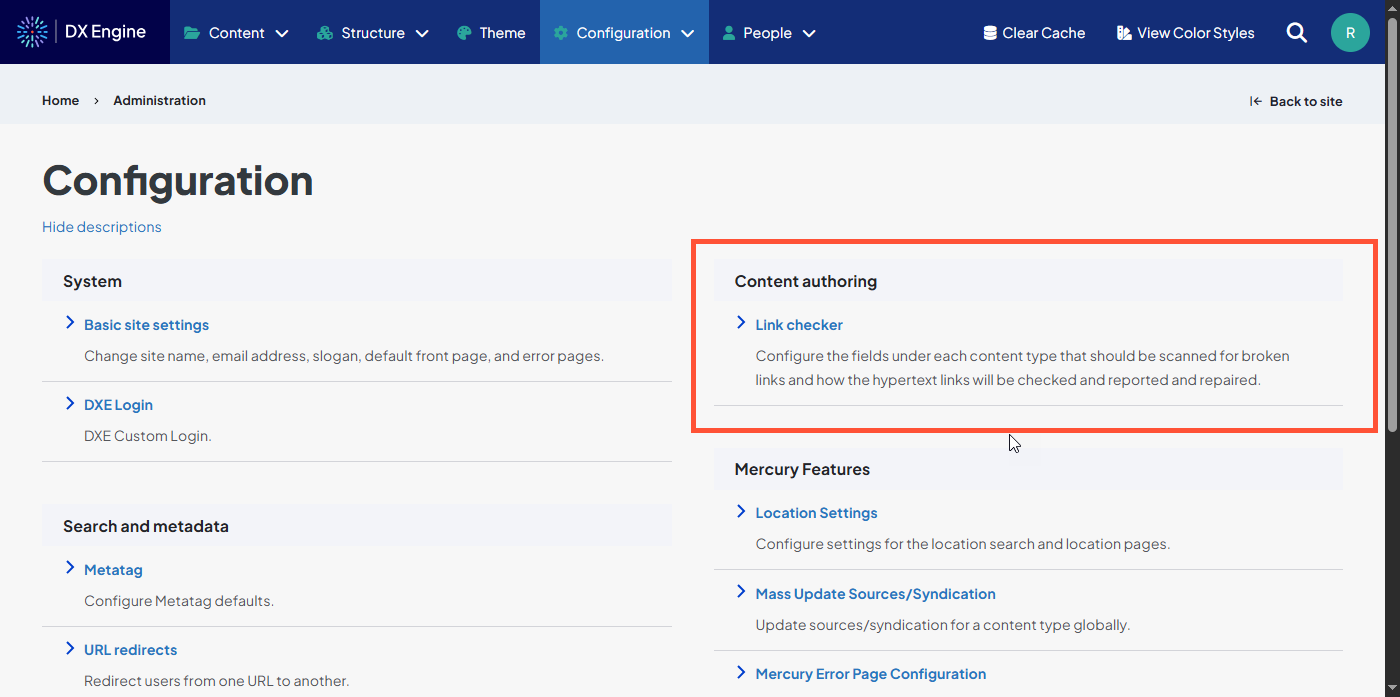Click chevron beside Basic site settings
The height and width of the screenshot is (697, 1400).
pos(70,322)
